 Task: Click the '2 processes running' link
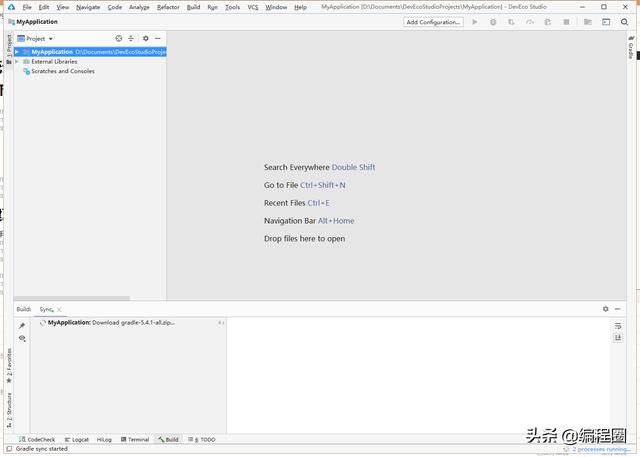point(601,449)
